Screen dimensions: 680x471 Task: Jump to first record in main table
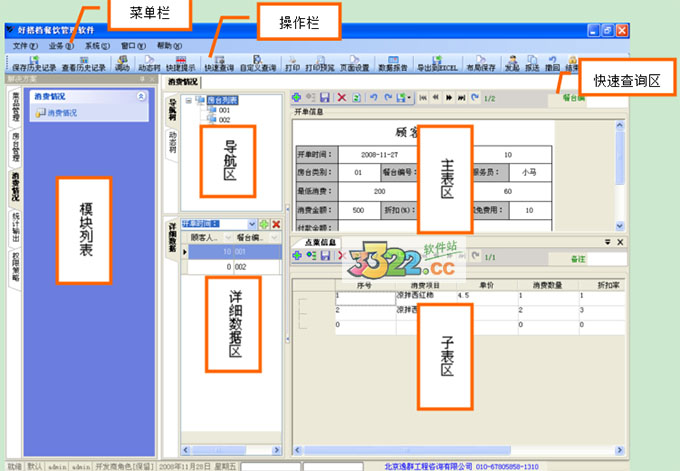tap(422, 98)
